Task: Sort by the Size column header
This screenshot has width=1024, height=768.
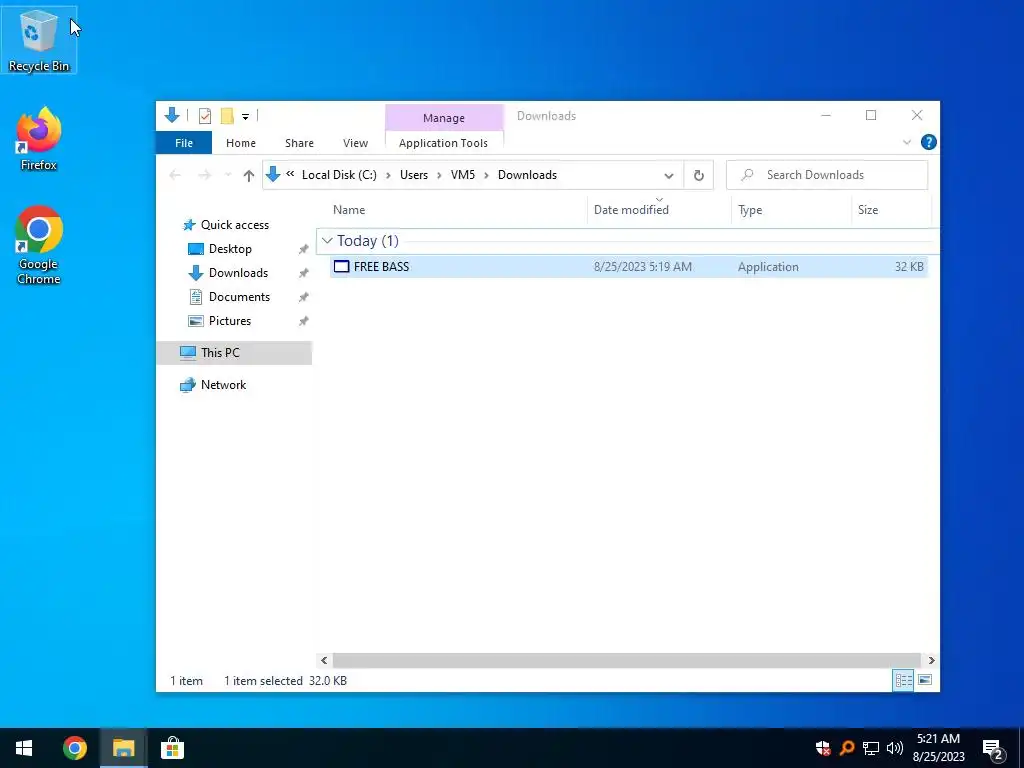Action: click(x=891, y=210)
